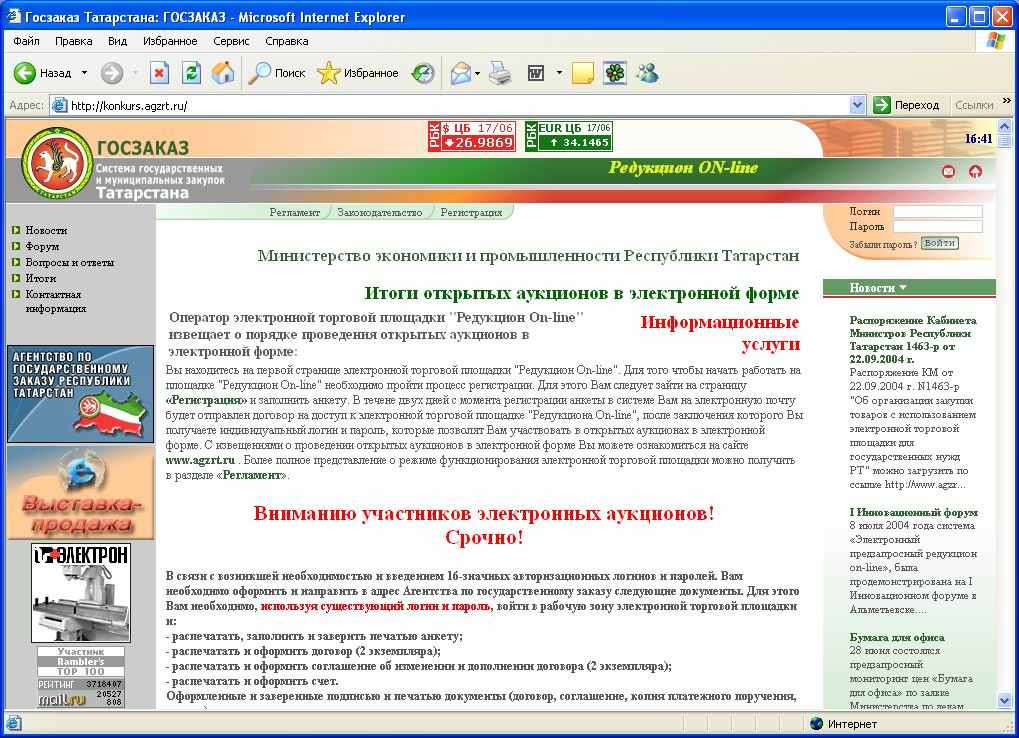Click the Forward arrow icon

click(112, 73)
